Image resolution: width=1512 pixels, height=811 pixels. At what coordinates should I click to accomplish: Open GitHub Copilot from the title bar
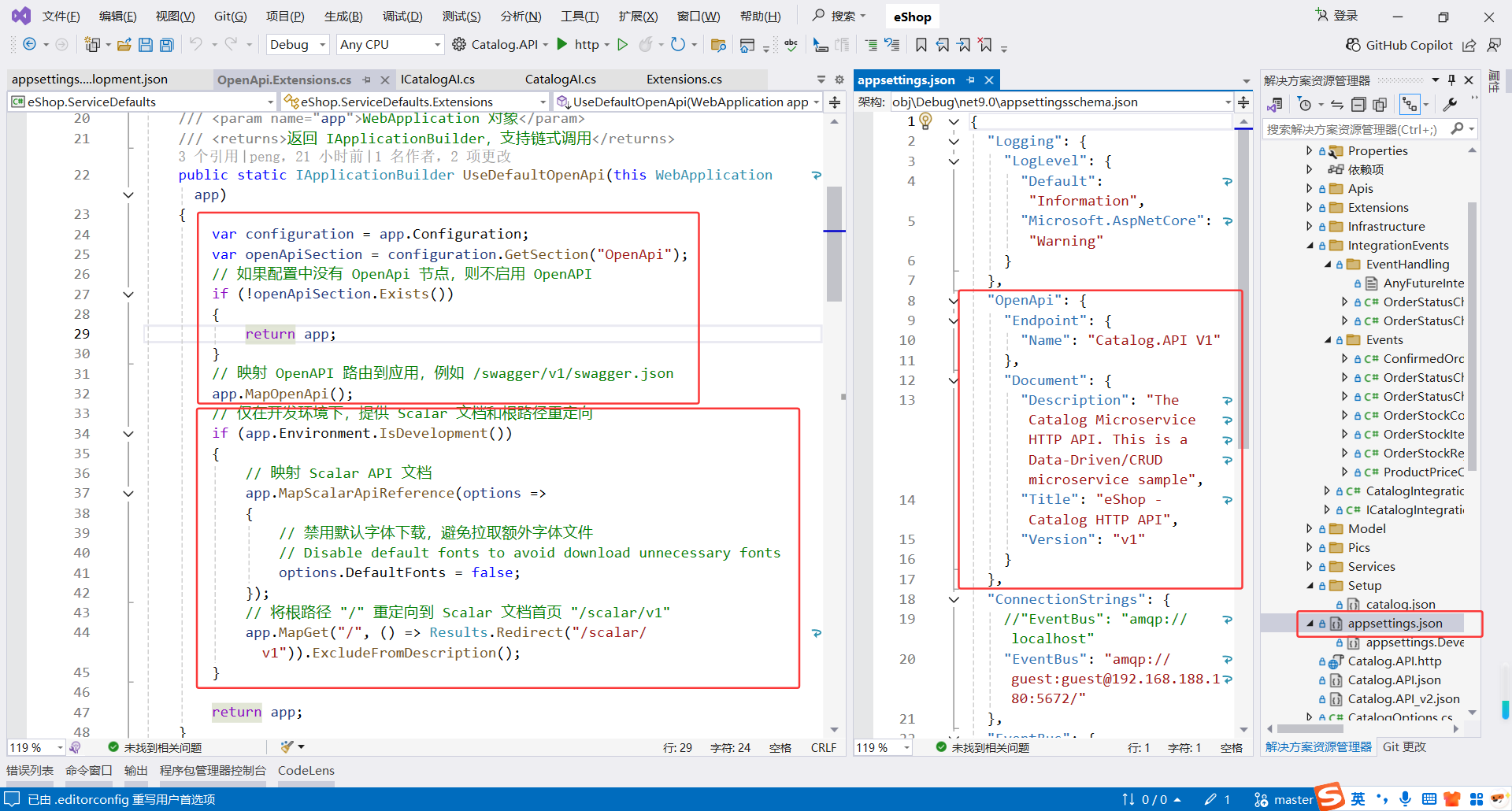[x=1399, y=45]
